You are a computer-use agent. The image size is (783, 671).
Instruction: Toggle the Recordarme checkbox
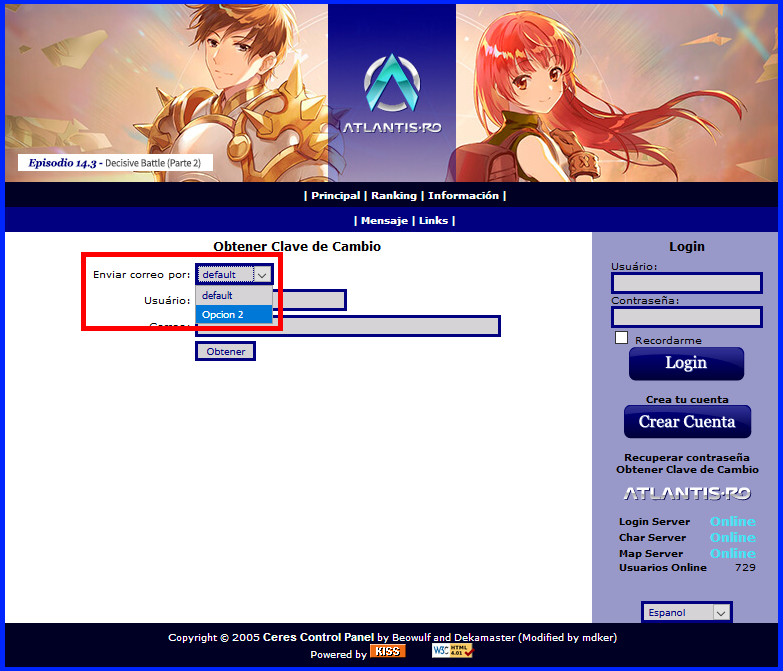tap(621, 338)
